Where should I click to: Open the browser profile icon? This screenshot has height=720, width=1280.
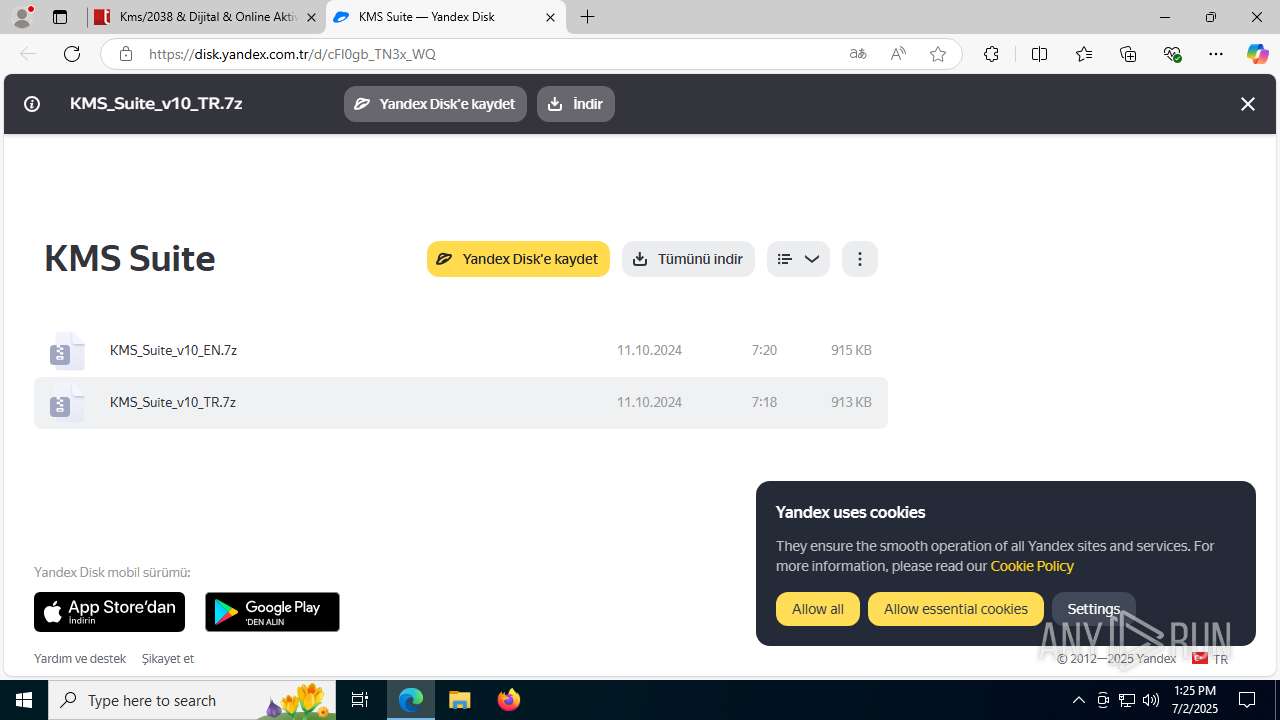22,17
